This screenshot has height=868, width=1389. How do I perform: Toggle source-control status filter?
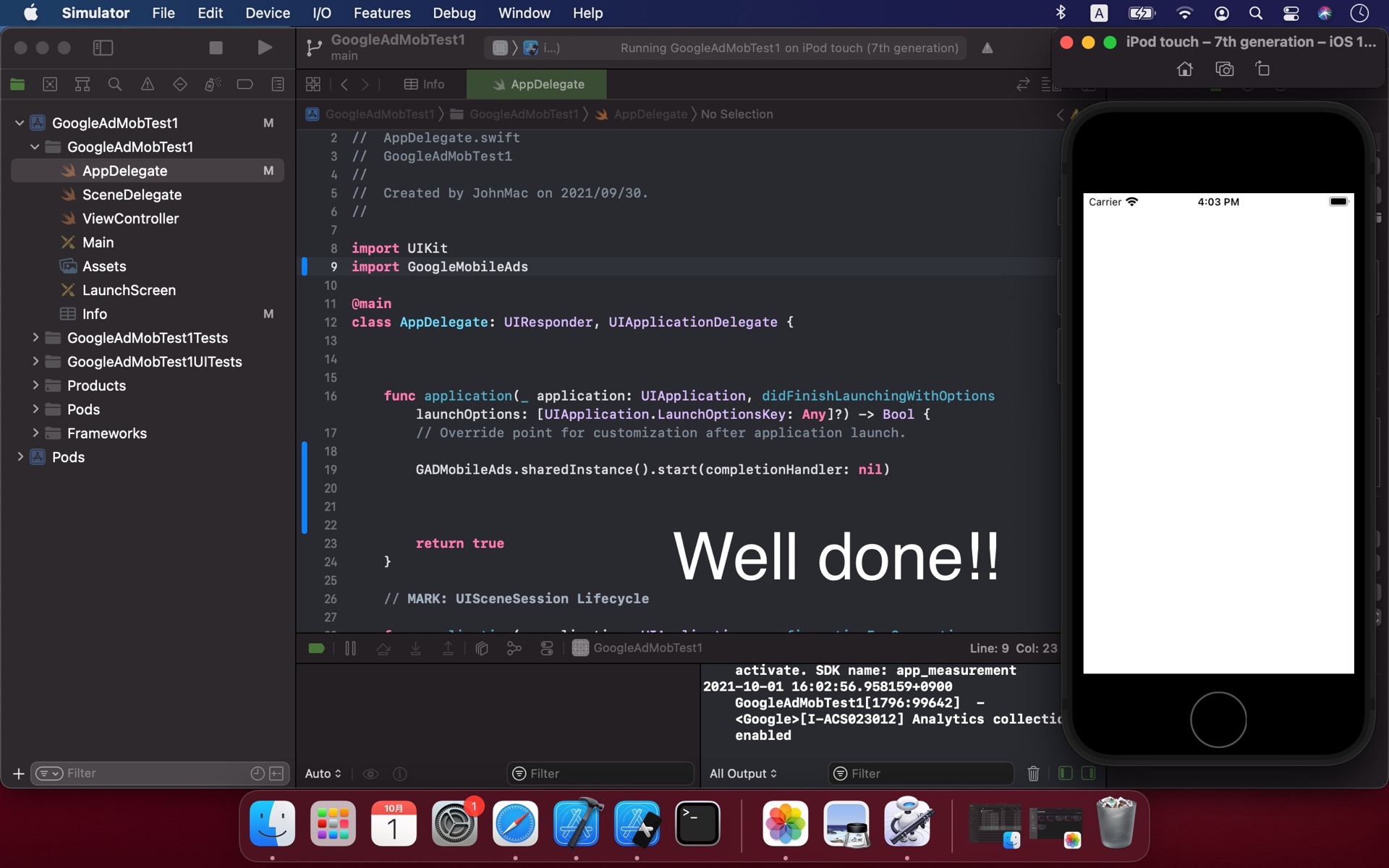pyautogui.click(x=276, y=774)
